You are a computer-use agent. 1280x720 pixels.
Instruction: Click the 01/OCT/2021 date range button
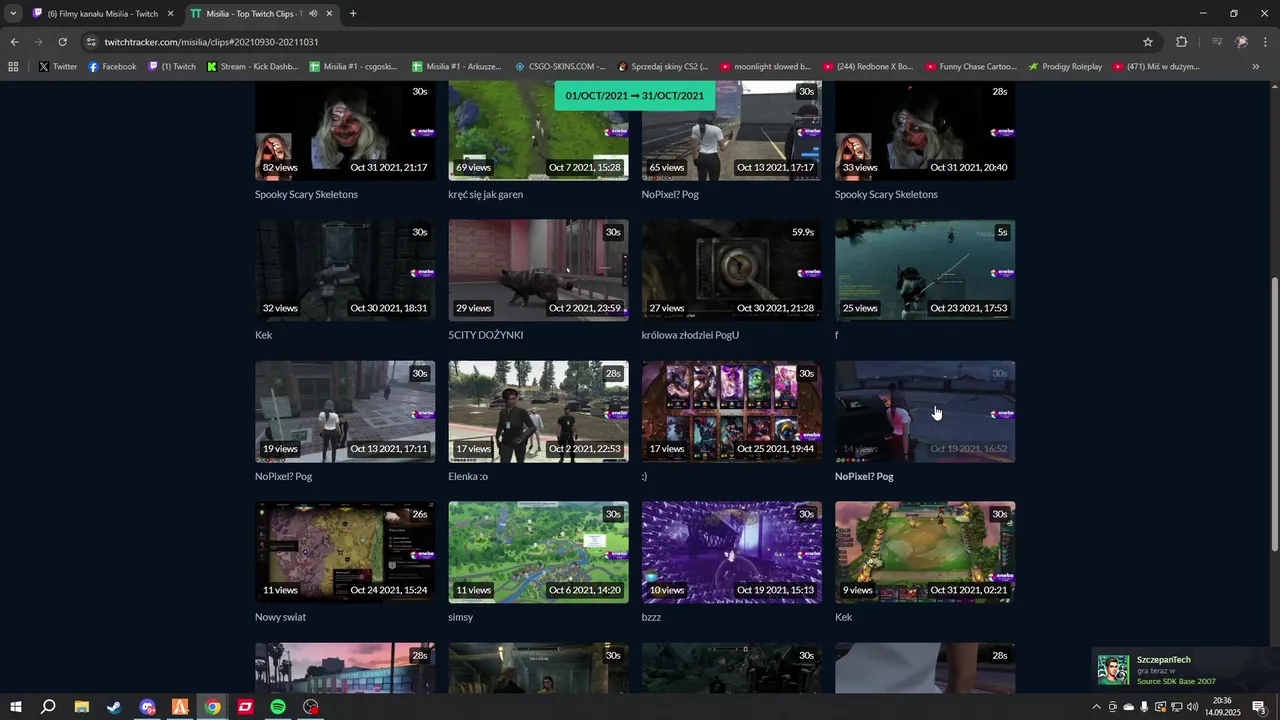pyautogui.click(x=634, y=97)
